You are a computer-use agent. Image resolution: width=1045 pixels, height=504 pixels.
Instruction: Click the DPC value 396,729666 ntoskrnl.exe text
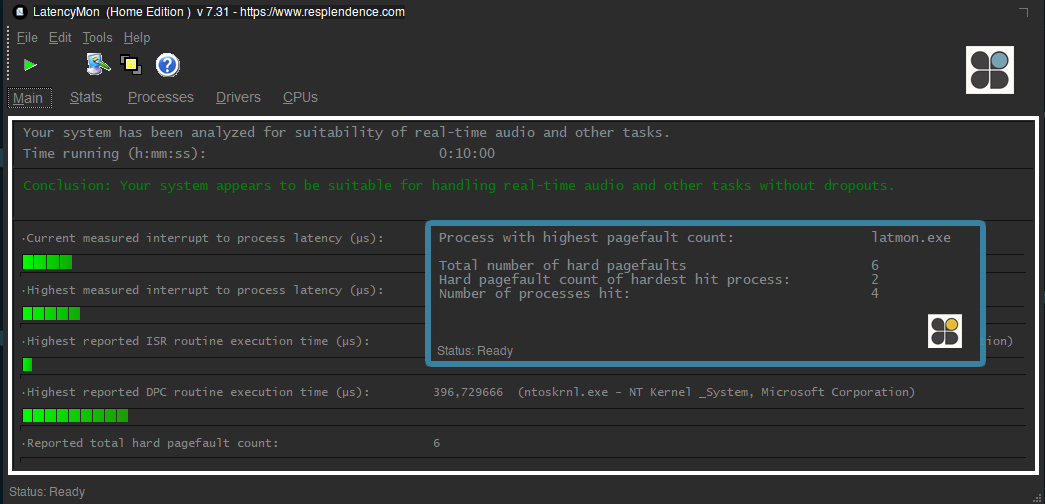coord(674,392)
